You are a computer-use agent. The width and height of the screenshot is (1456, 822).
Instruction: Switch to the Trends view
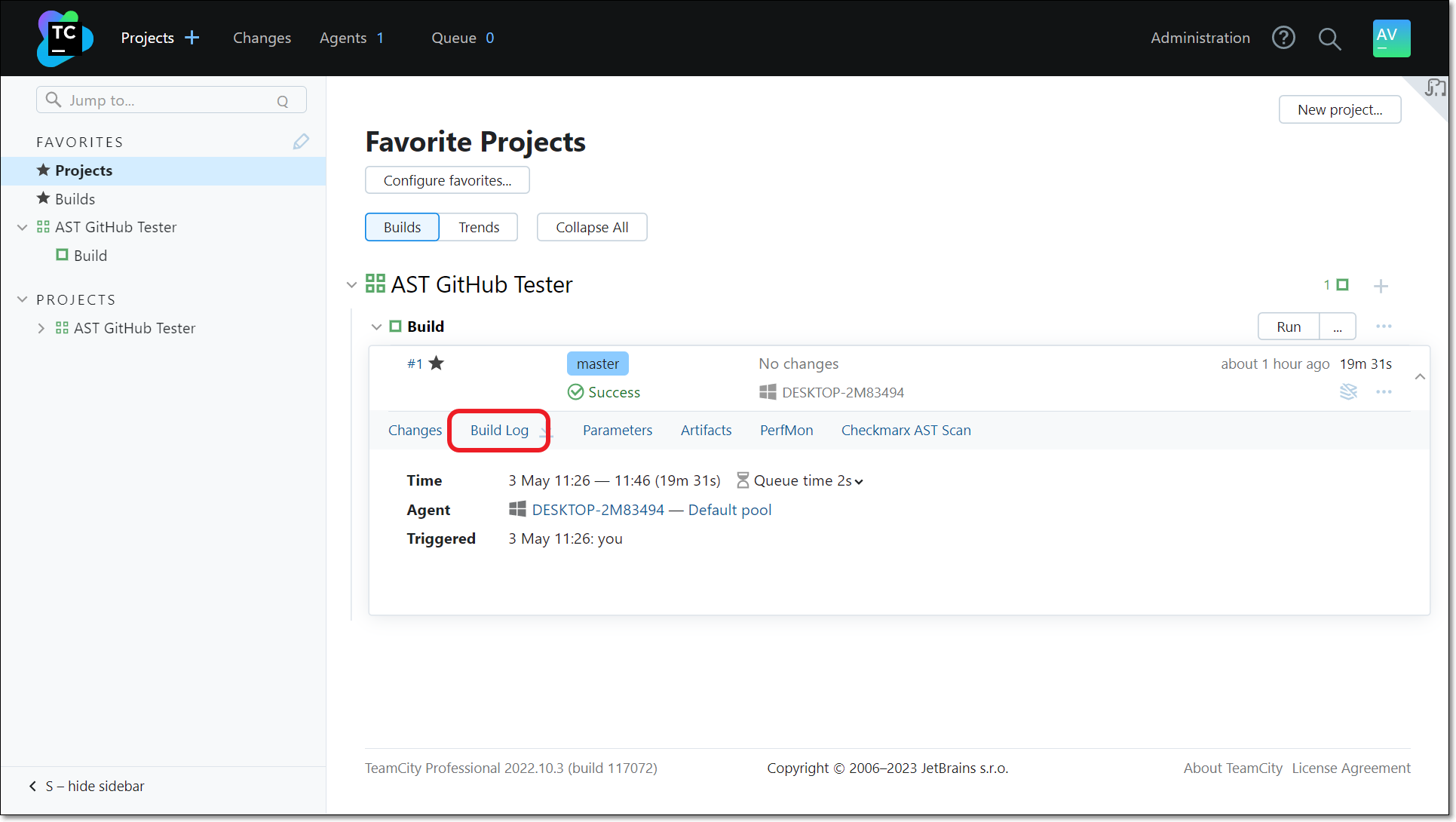pos(479,227)
